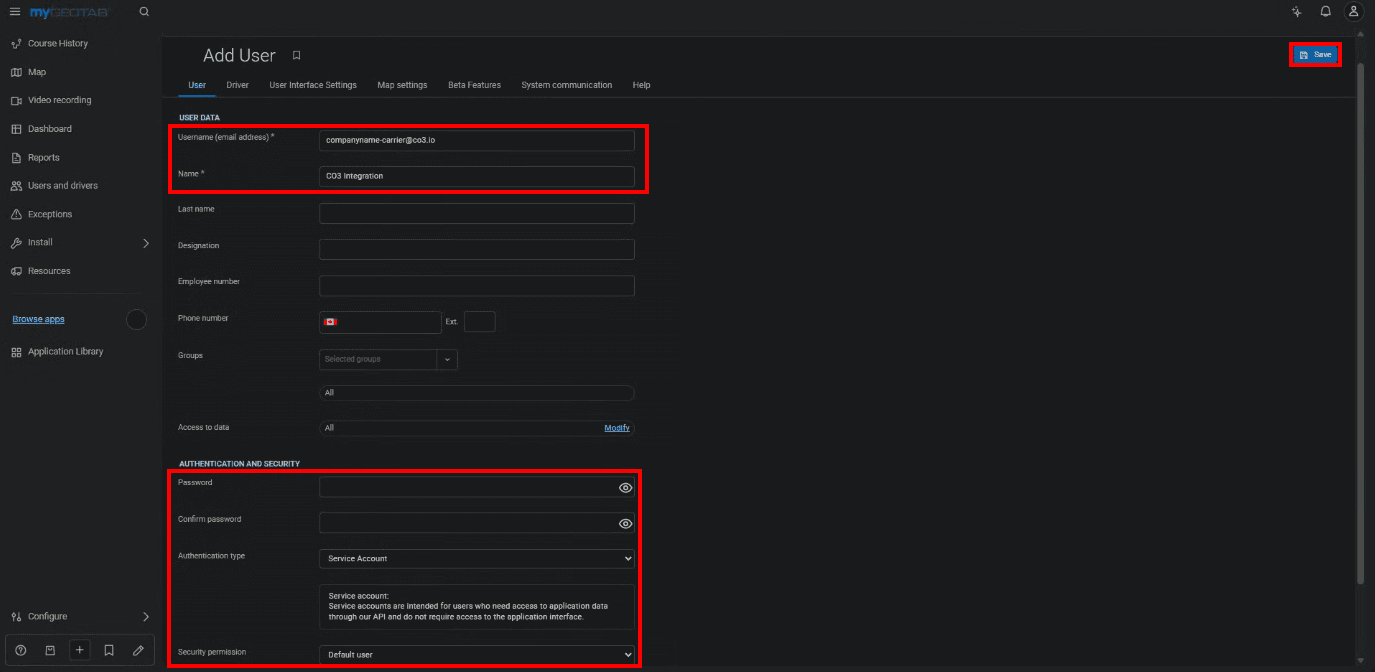Bookmark the Add User page
Image resolution: width=1375 pixels, height=672 pixels.
[296, 56]
